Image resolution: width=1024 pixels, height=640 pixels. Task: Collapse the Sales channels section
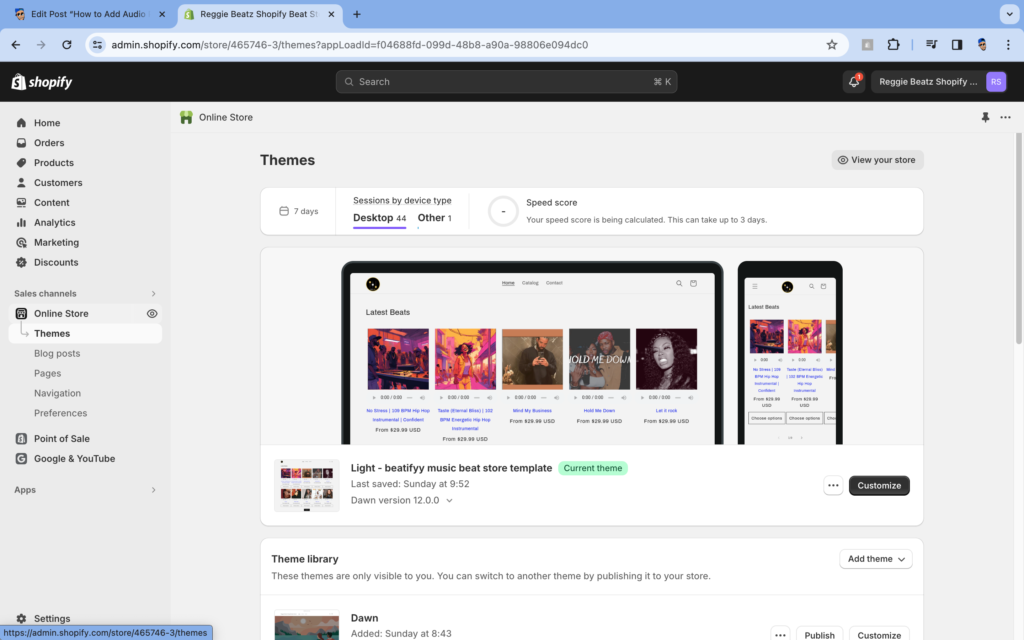pos(152,293)
